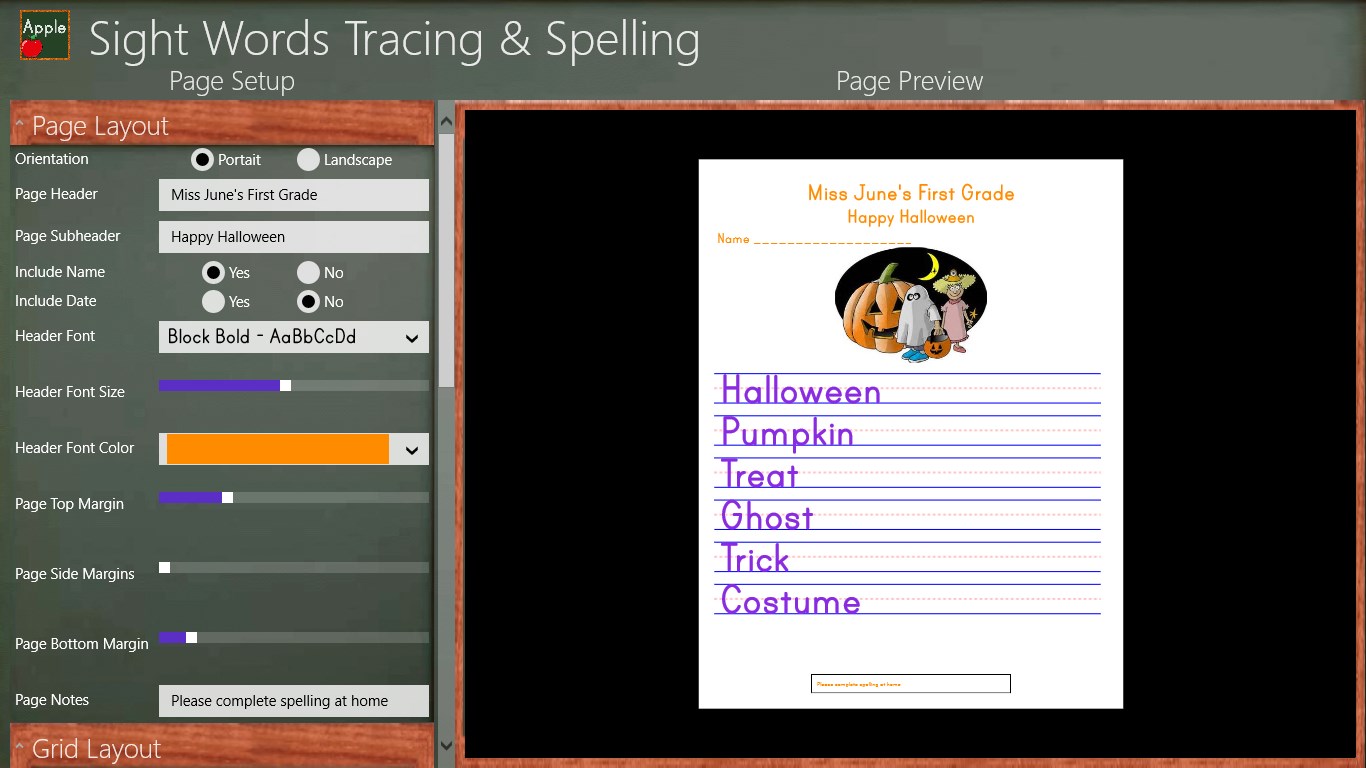
Task: Choose No for Include Name
Action: click(308, 272)
